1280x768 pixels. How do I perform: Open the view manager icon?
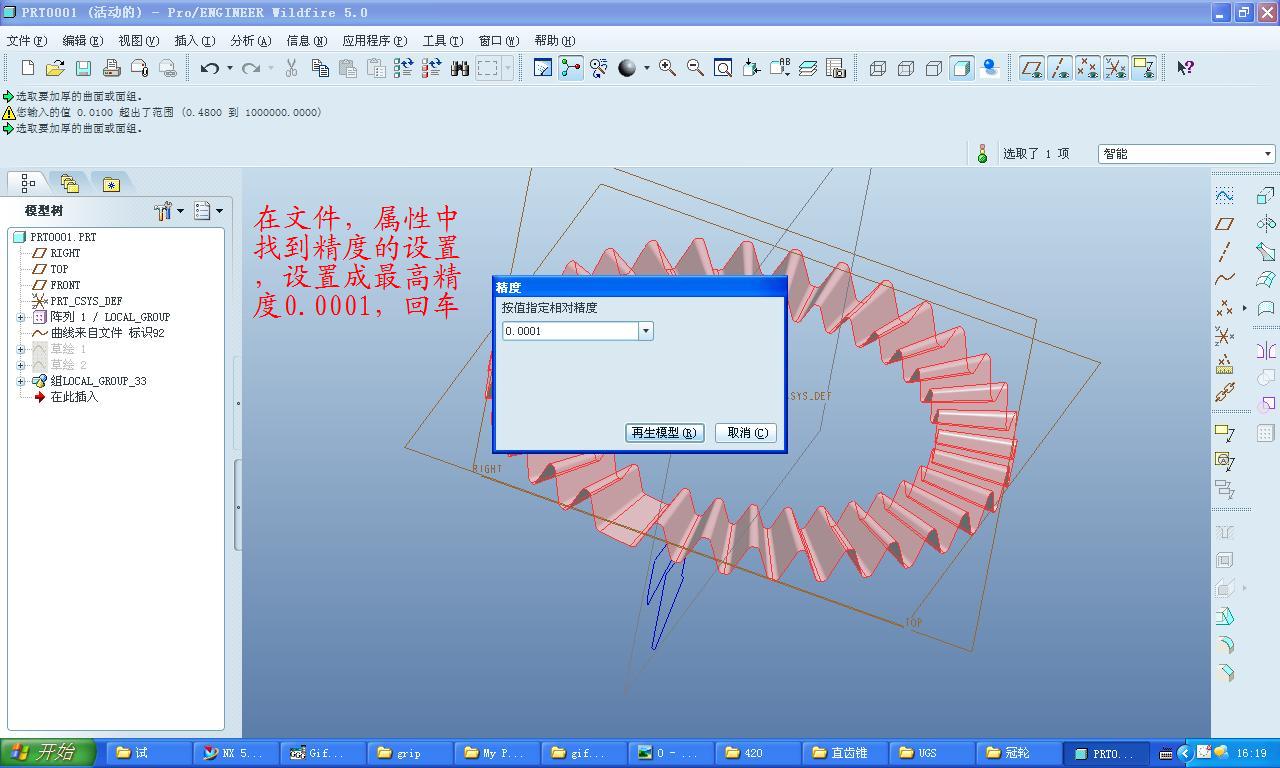pos(836,68)
